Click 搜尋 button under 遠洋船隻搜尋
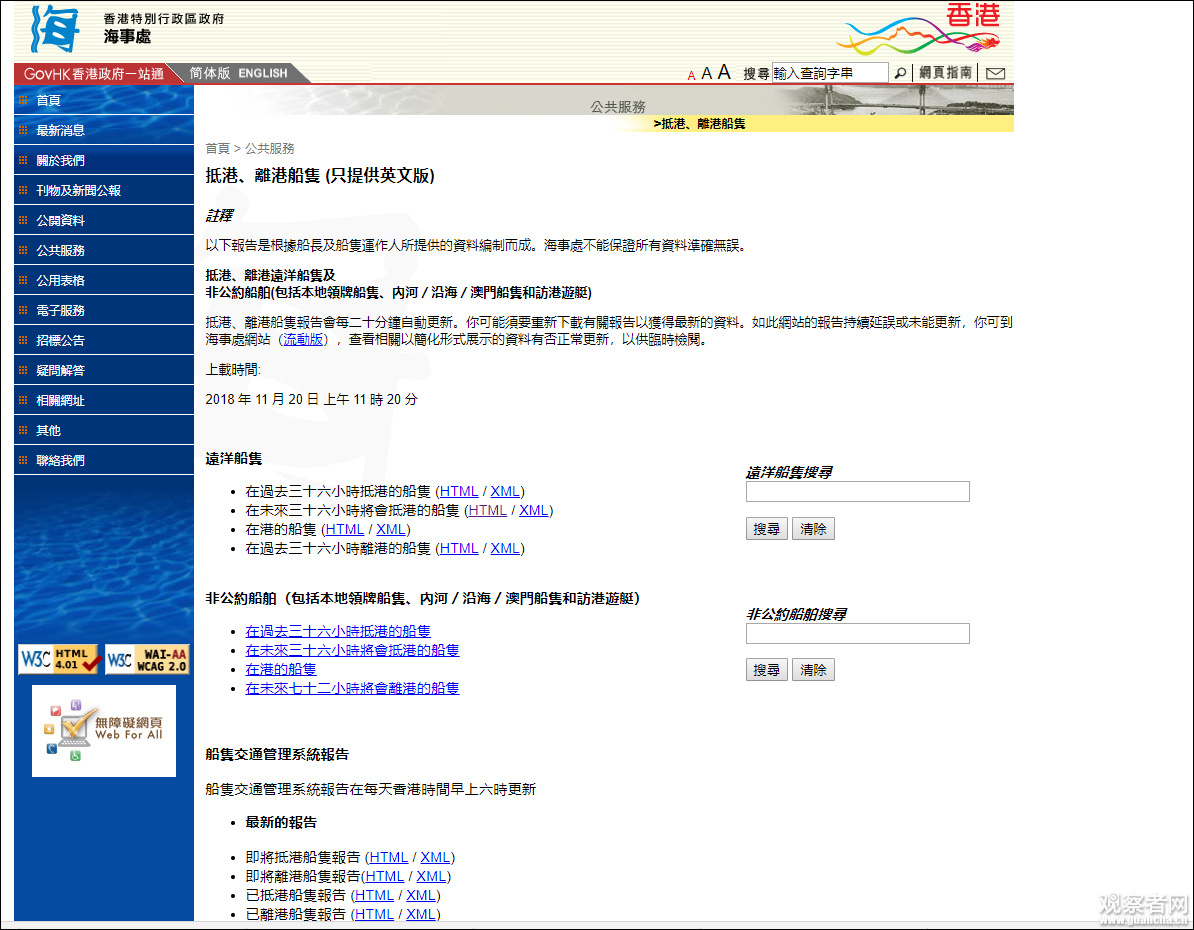Image resolution: width=1194 pixels, height=930 pixels. [x=767, y=529]
